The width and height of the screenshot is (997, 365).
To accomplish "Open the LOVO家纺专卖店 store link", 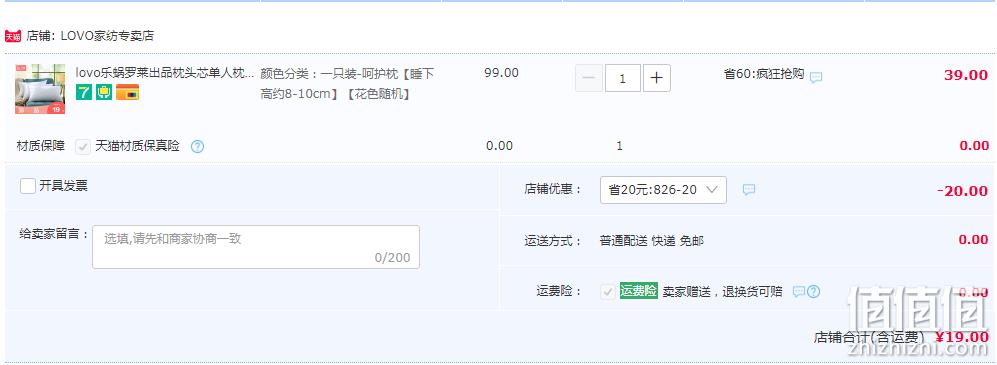I will pyautogui.click(x=107, y=36).
